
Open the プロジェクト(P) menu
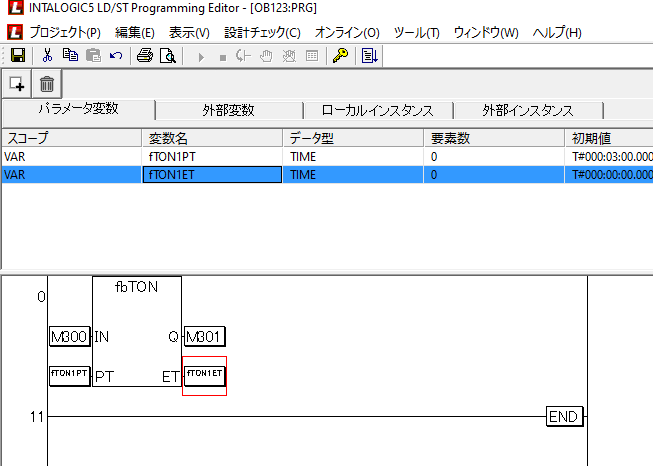(x=65, y=33)
